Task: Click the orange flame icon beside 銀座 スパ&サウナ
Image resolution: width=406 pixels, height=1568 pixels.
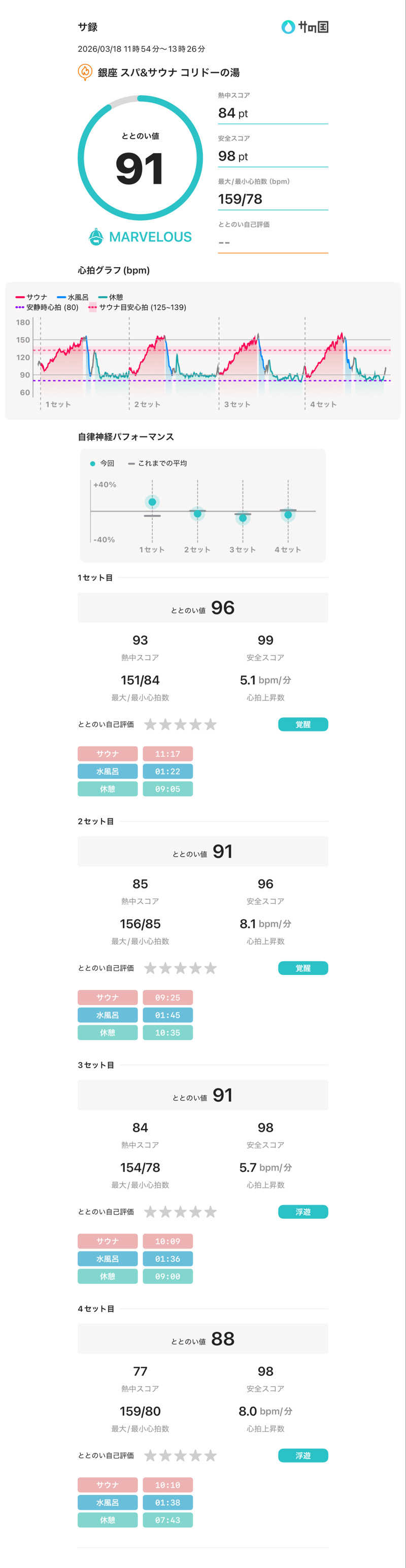Action: (x=85, y=72)
